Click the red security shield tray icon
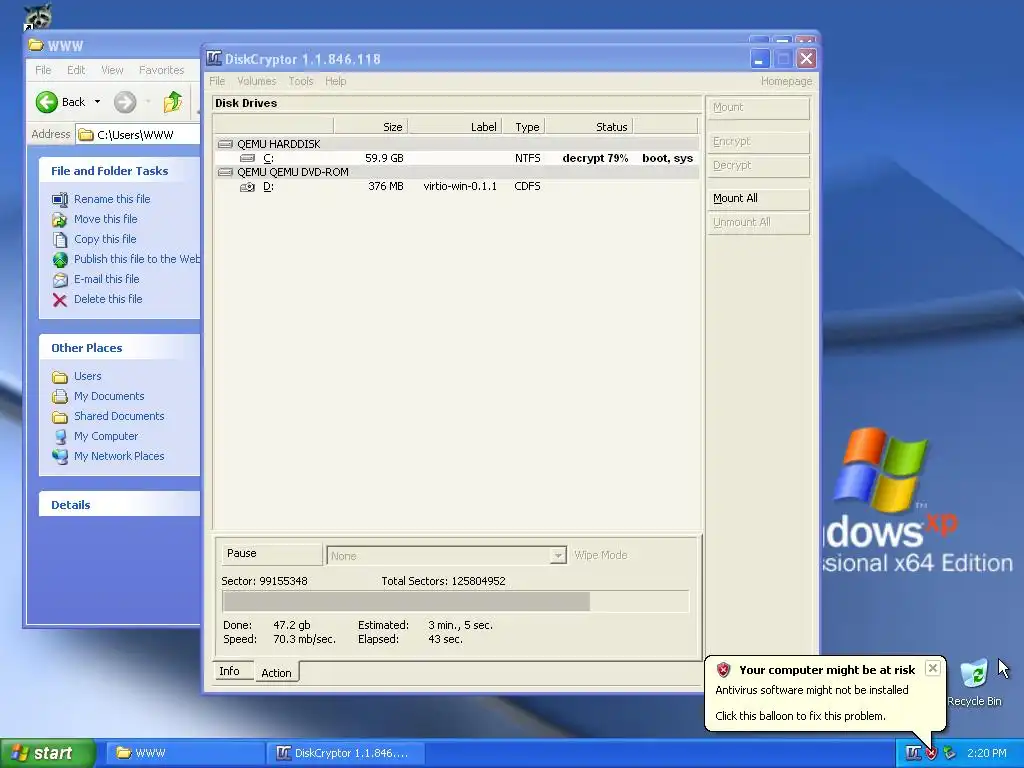The width and height of the screenshot is (1024, 768). tap(931, 754)
